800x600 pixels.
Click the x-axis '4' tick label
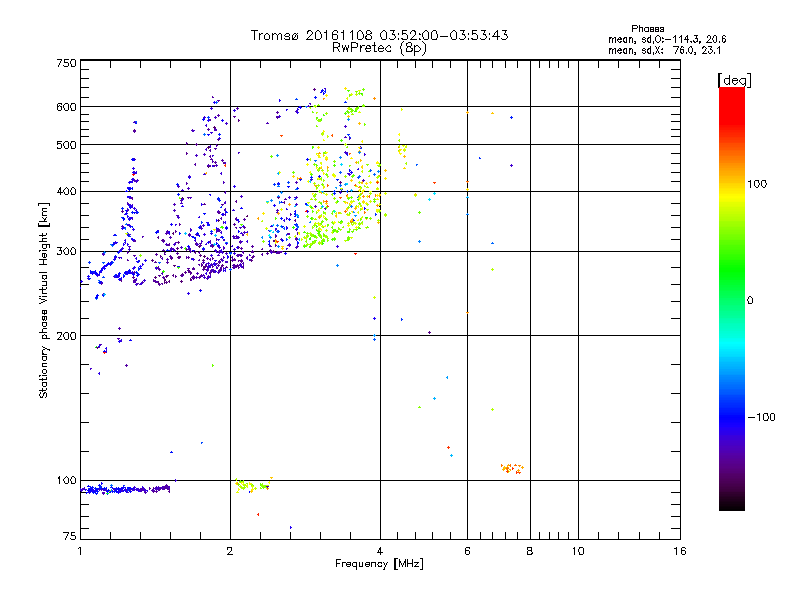point(380,551)
